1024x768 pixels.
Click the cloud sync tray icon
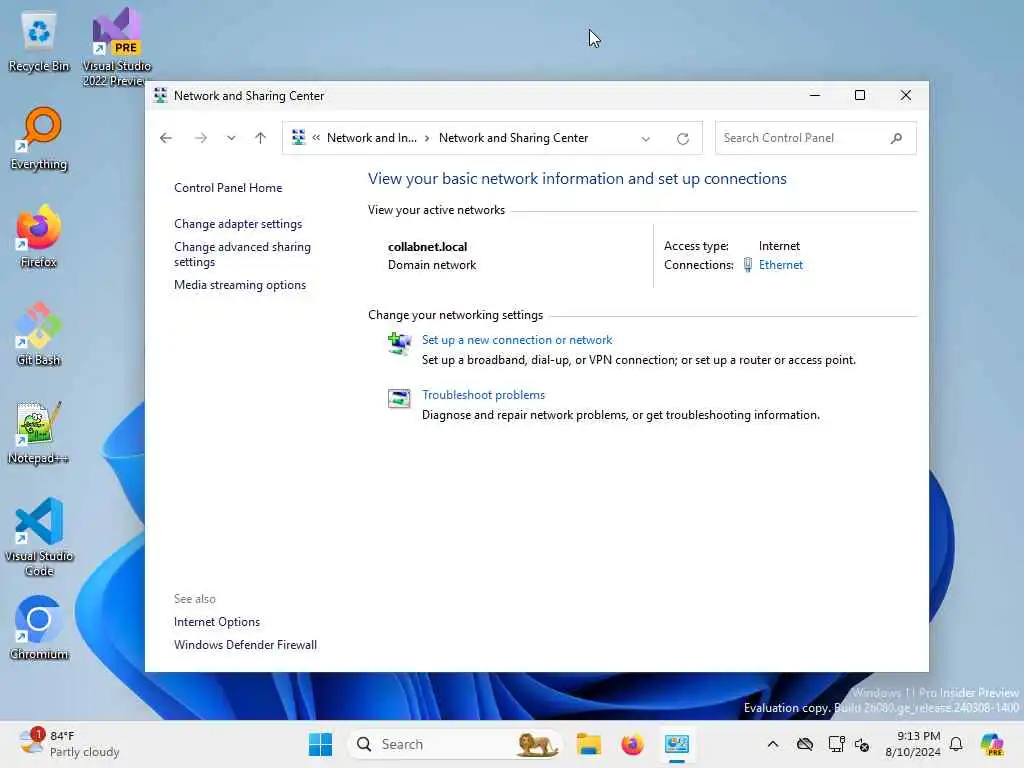805,744
